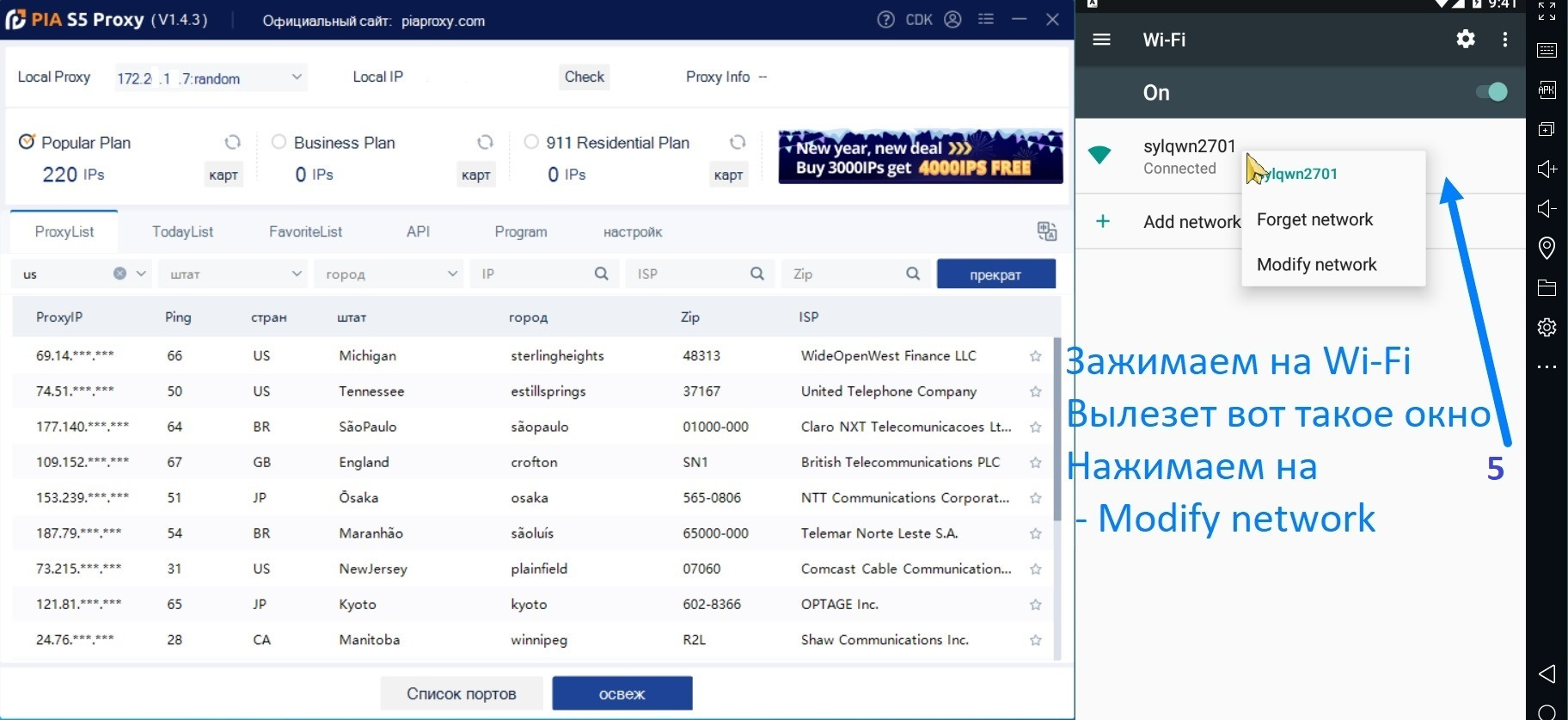Favorite the Telemar Norte Leste proxy
The image size is (1568, 720).
[x=1035, y=534]
